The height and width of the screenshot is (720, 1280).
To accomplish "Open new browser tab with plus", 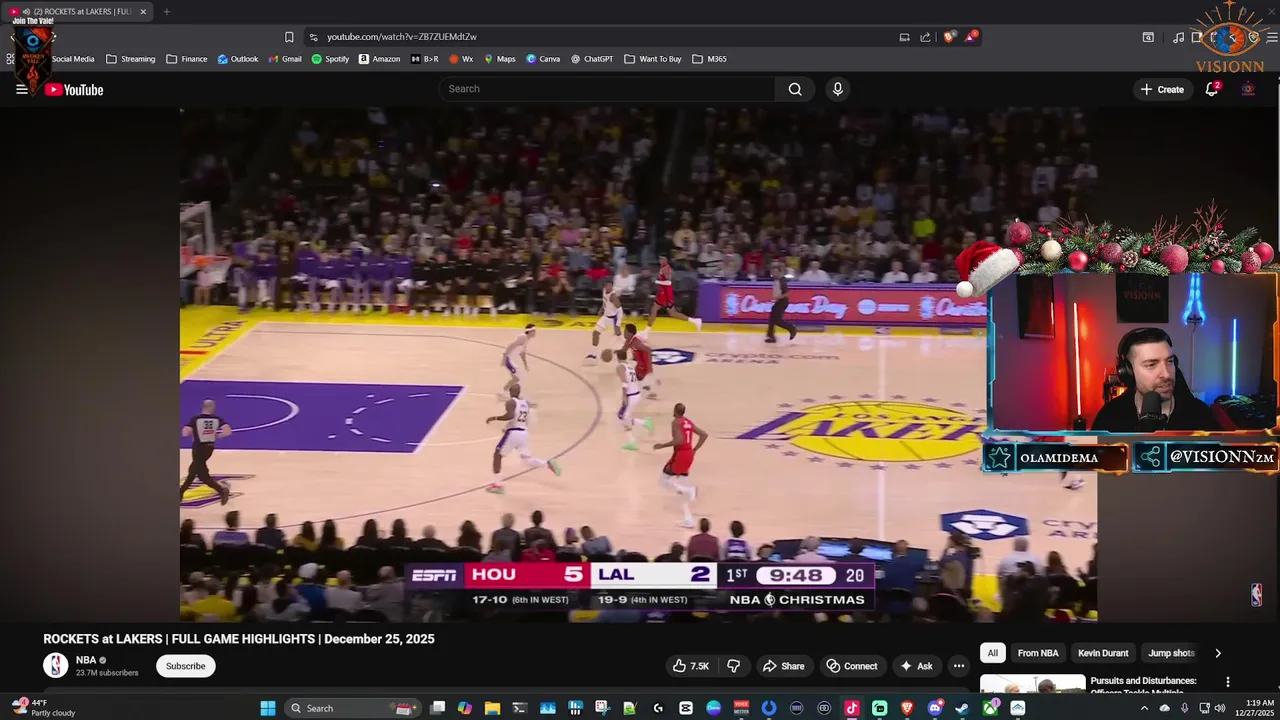I will point(166,12).
